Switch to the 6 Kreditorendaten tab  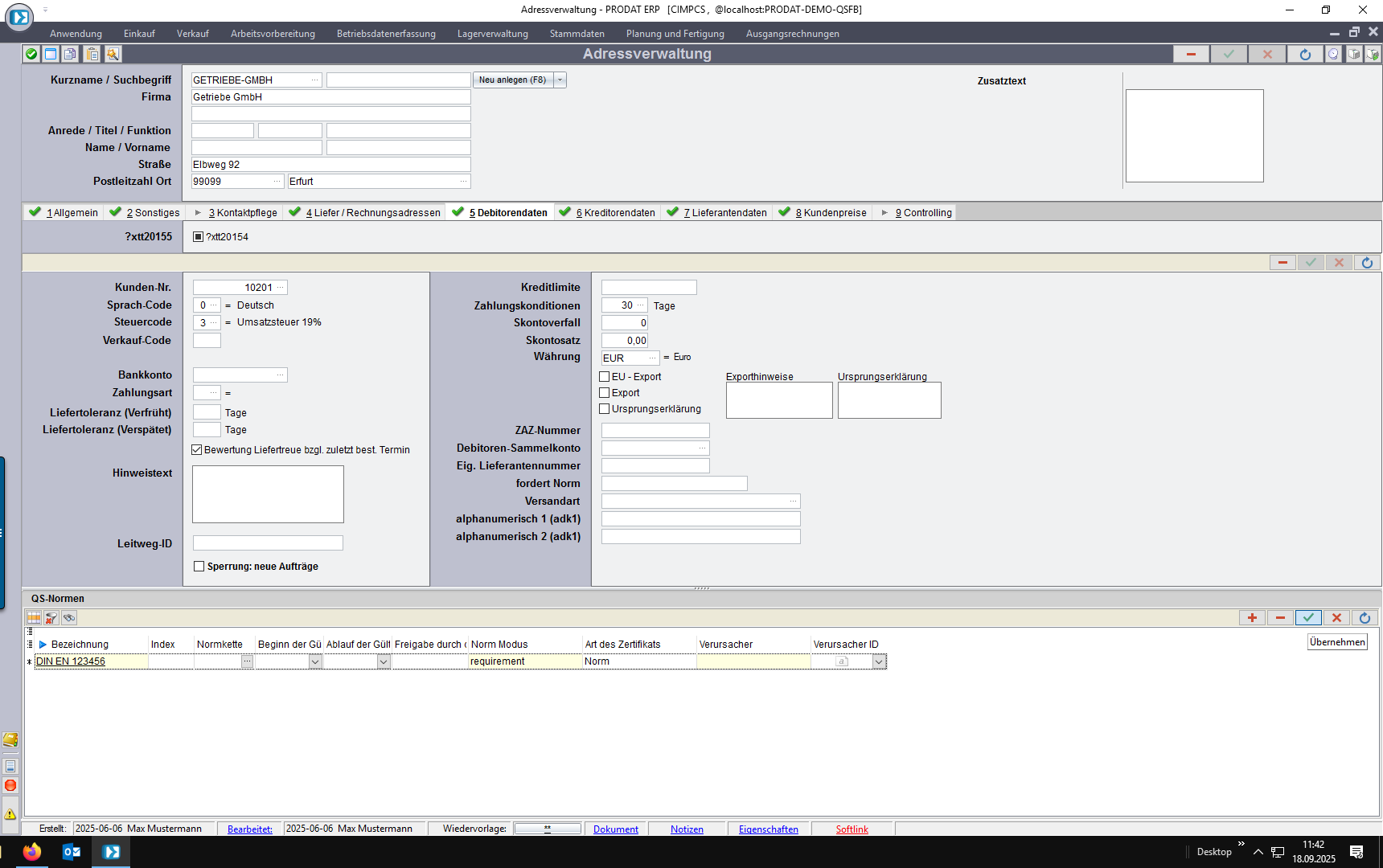point(615,213)
